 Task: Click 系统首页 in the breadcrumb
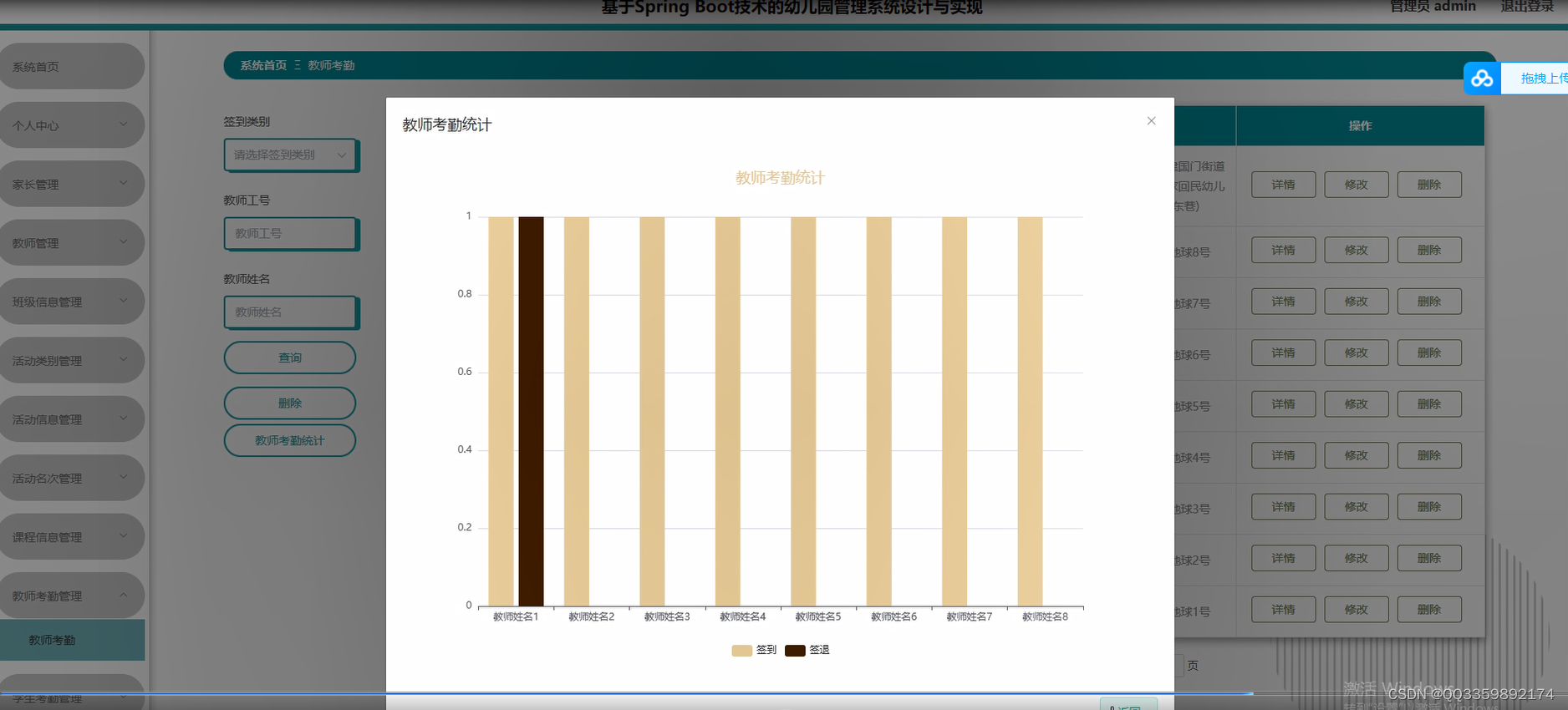coord(263,65)
